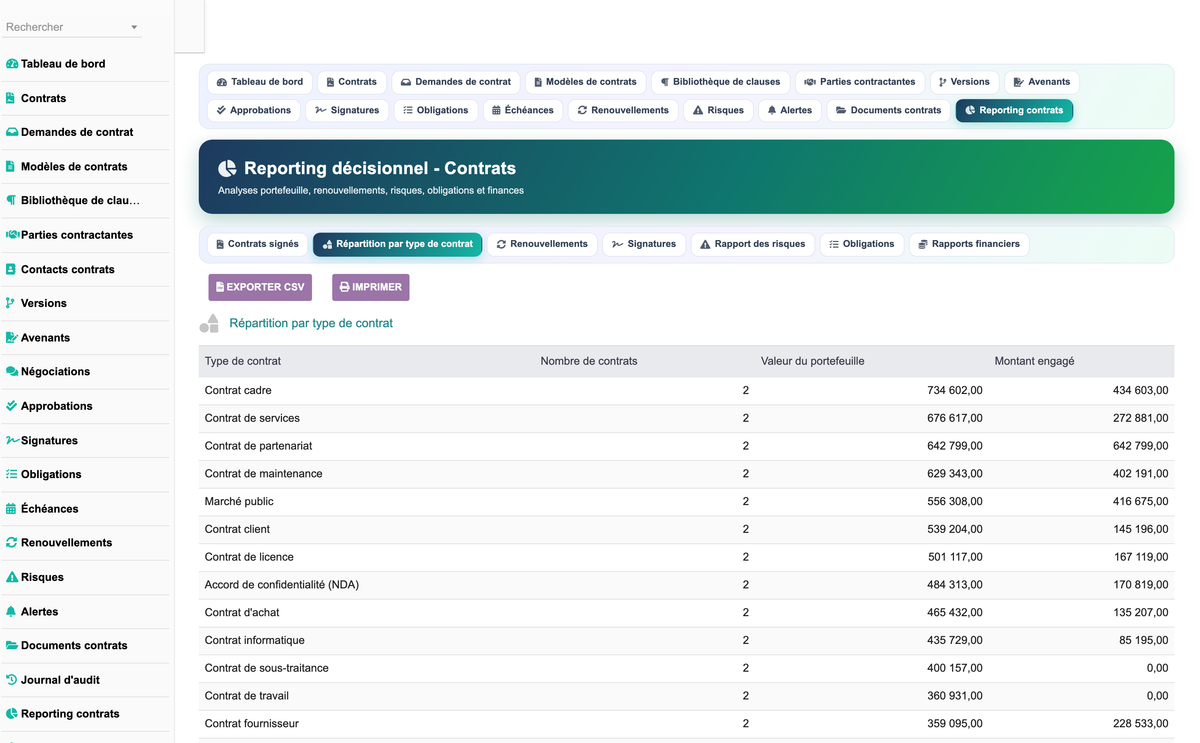Click the Contrat fournisseur row label
Viewport: 1200px width, 743px height.
[252, 723]
